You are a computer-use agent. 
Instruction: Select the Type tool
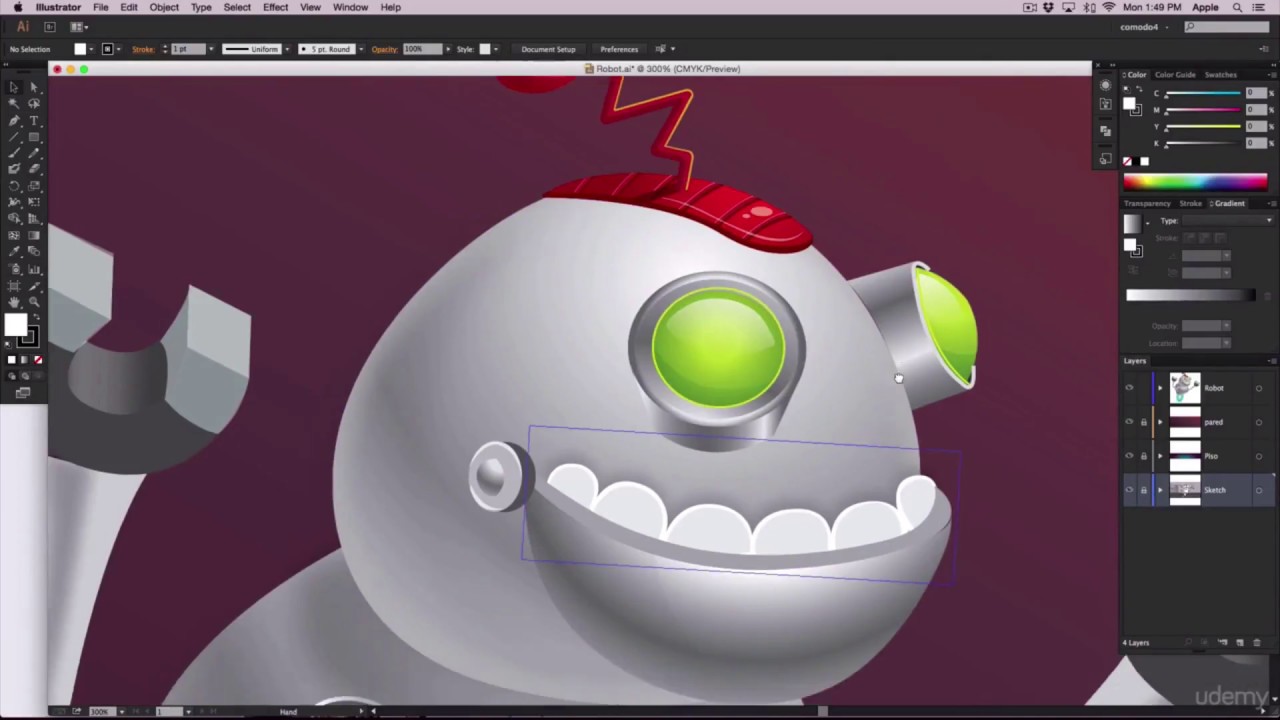tap(33, 120)
